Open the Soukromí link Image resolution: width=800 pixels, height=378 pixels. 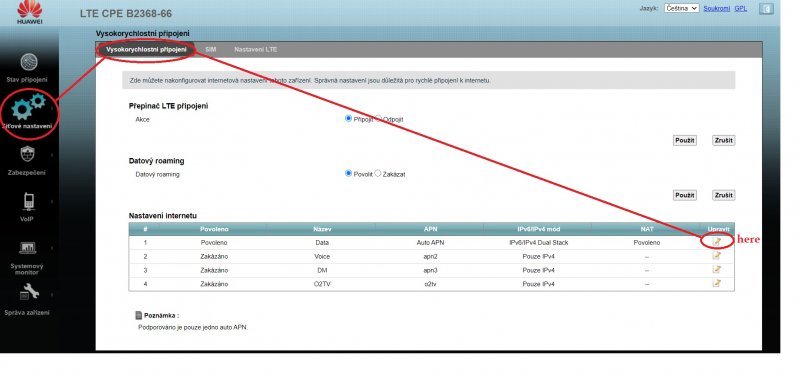coord(716,9)
